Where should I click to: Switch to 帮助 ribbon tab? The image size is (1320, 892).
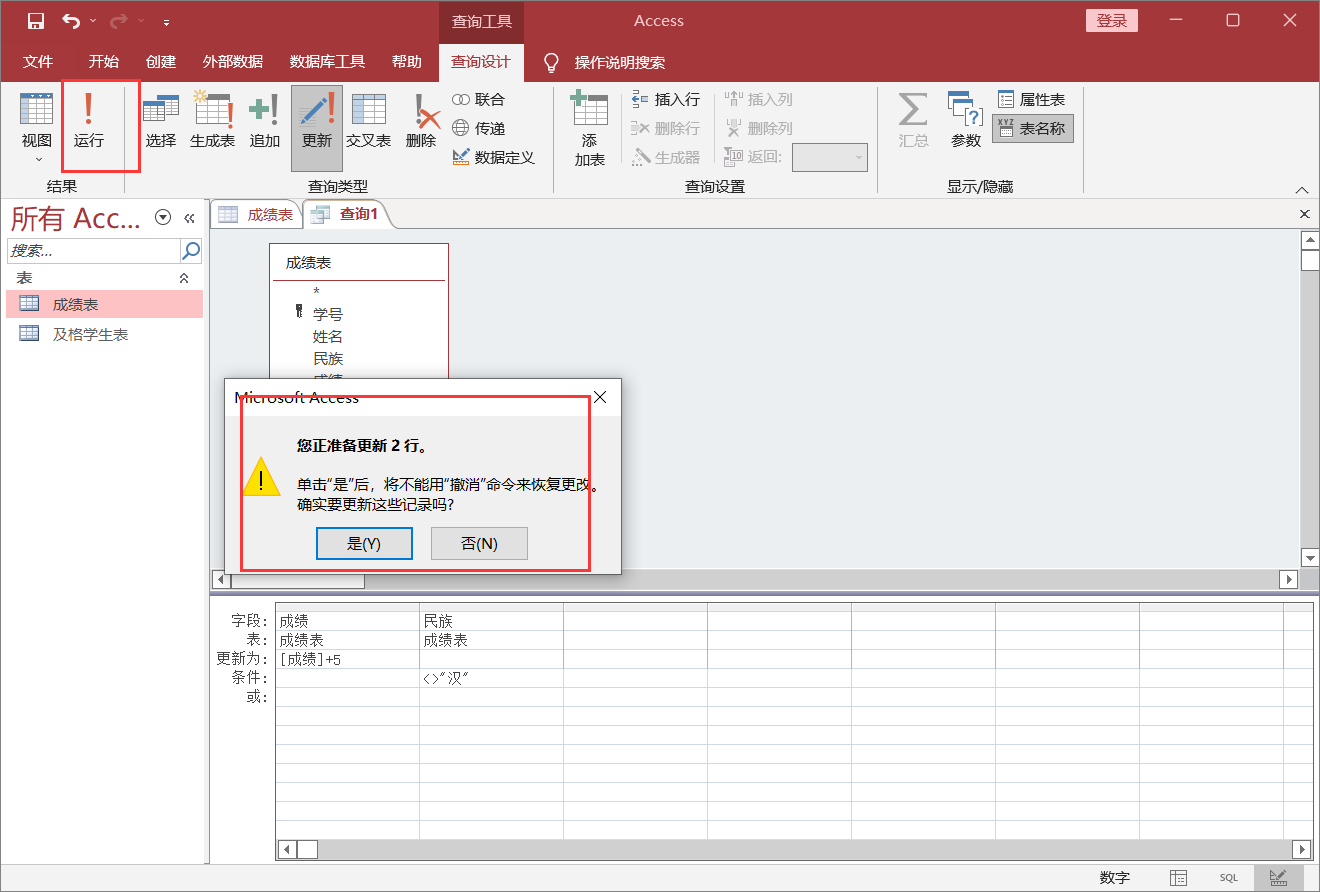[x=407, y=62]
